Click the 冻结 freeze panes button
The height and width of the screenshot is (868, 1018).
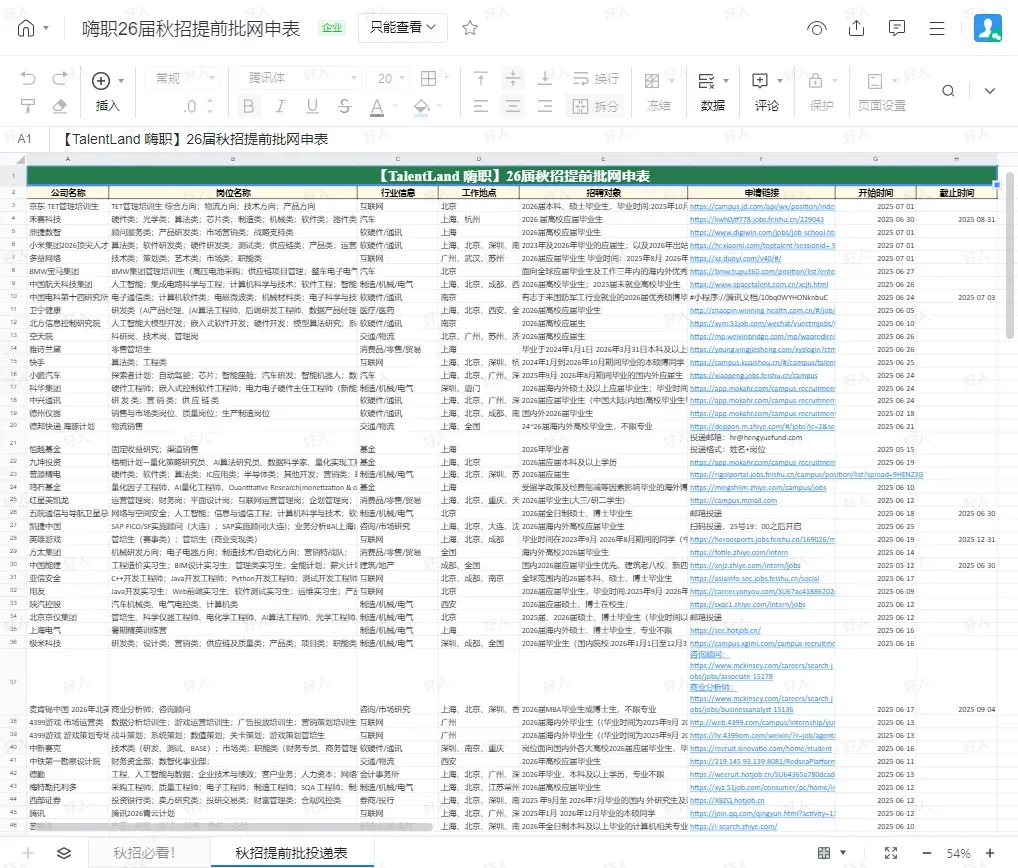(x=658, y=92)
